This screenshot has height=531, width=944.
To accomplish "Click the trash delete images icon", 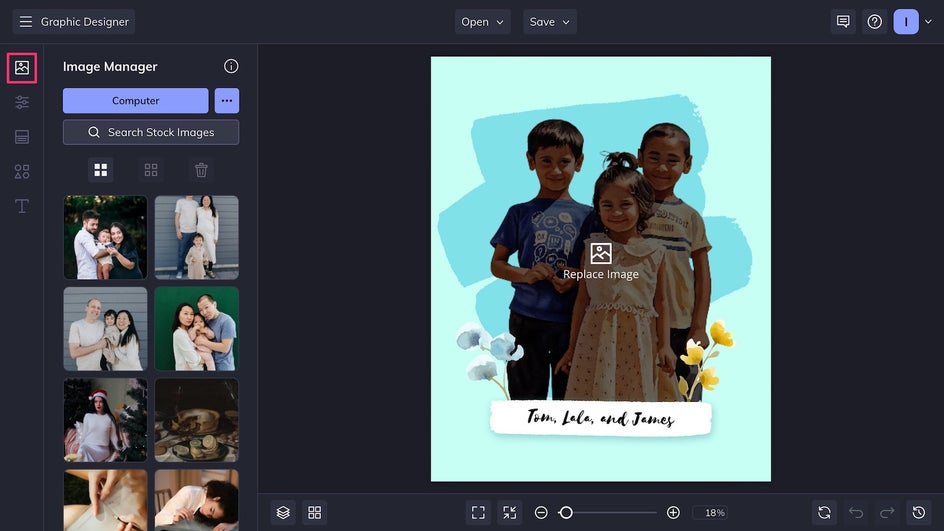I will click(201, 170).
